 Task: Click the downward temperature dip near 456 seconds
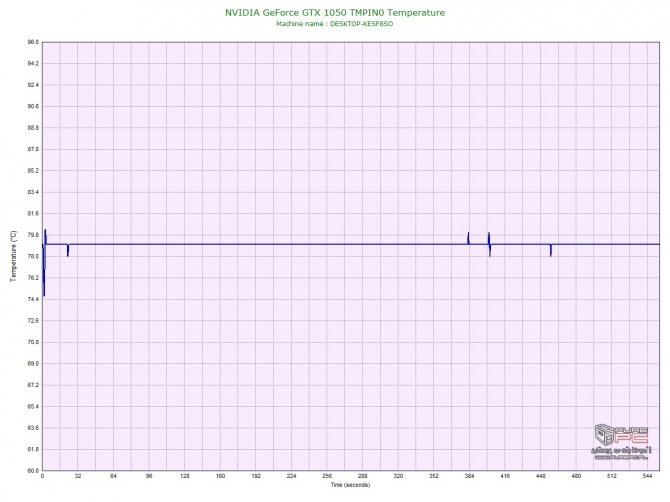click(551, 250)
